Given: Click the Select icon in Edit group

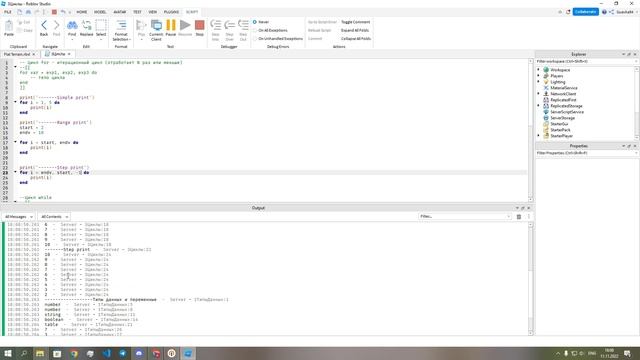Looking at the screenshot, I should pyautogui.click(x=101, y=26).
